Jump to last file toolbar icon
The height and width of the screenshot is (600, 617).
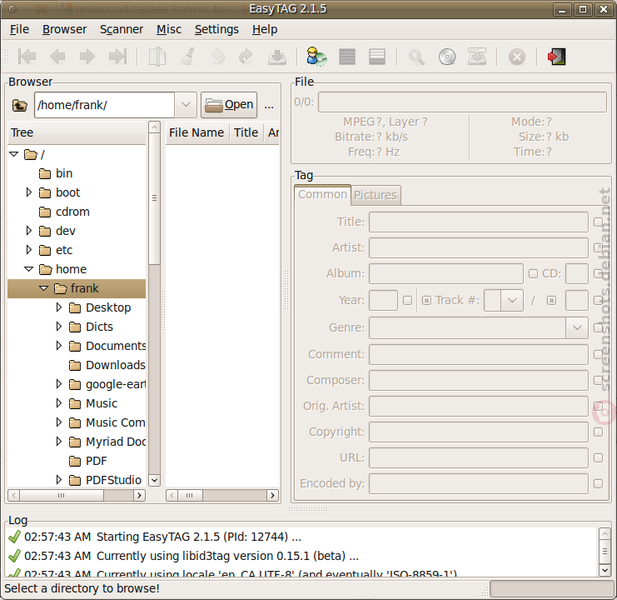click(x=118, y=57)
